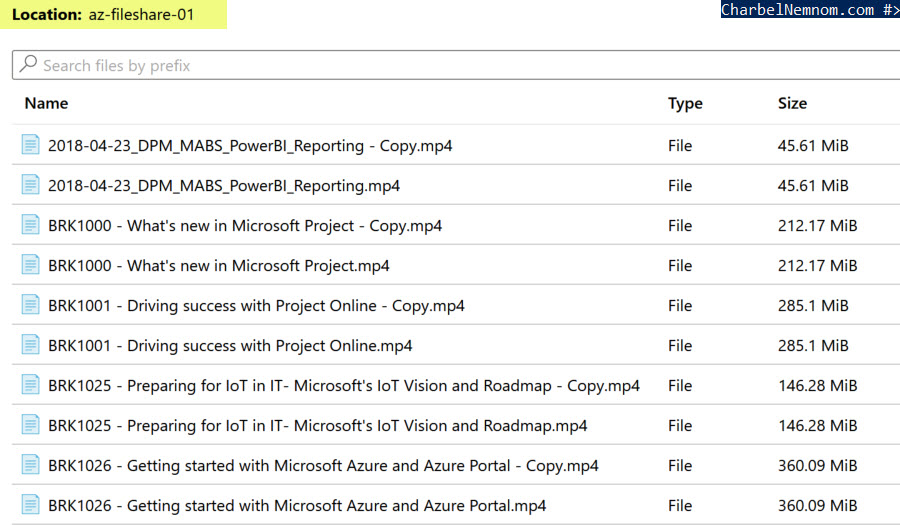The width and height of the screenshot is (900, 525).
Task: Click the 45.61 MiB size of DPM_MABS_PowerBI_Reporting.mp4
Action: tap(813, 185)
